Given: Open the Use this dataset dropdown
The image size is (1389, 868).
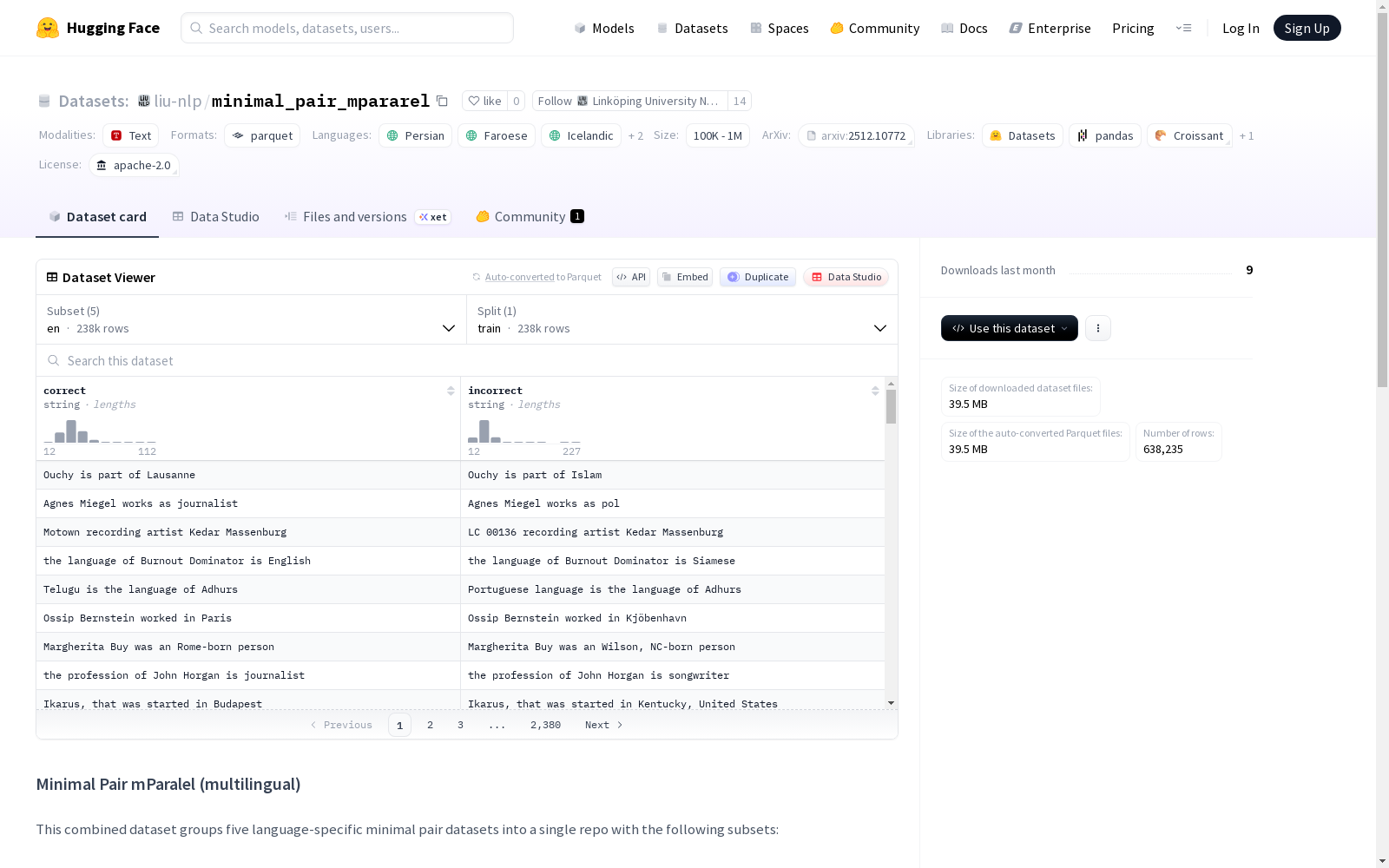Looking at the screenshot, I should (1010, 328).
